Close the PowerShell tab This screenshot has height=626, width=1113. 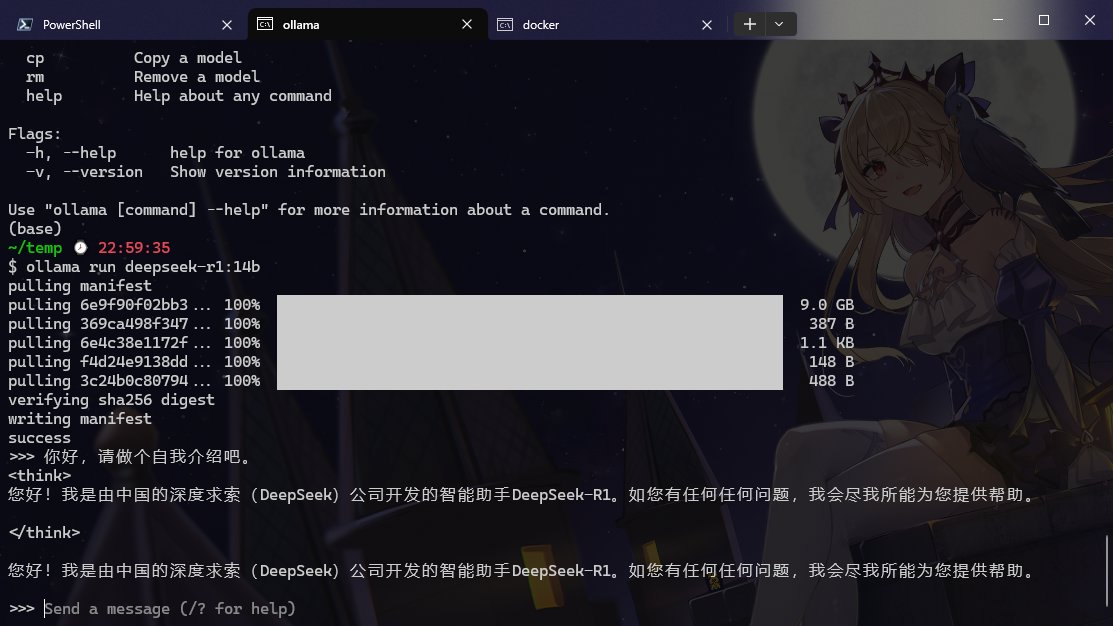click(226, 25)
